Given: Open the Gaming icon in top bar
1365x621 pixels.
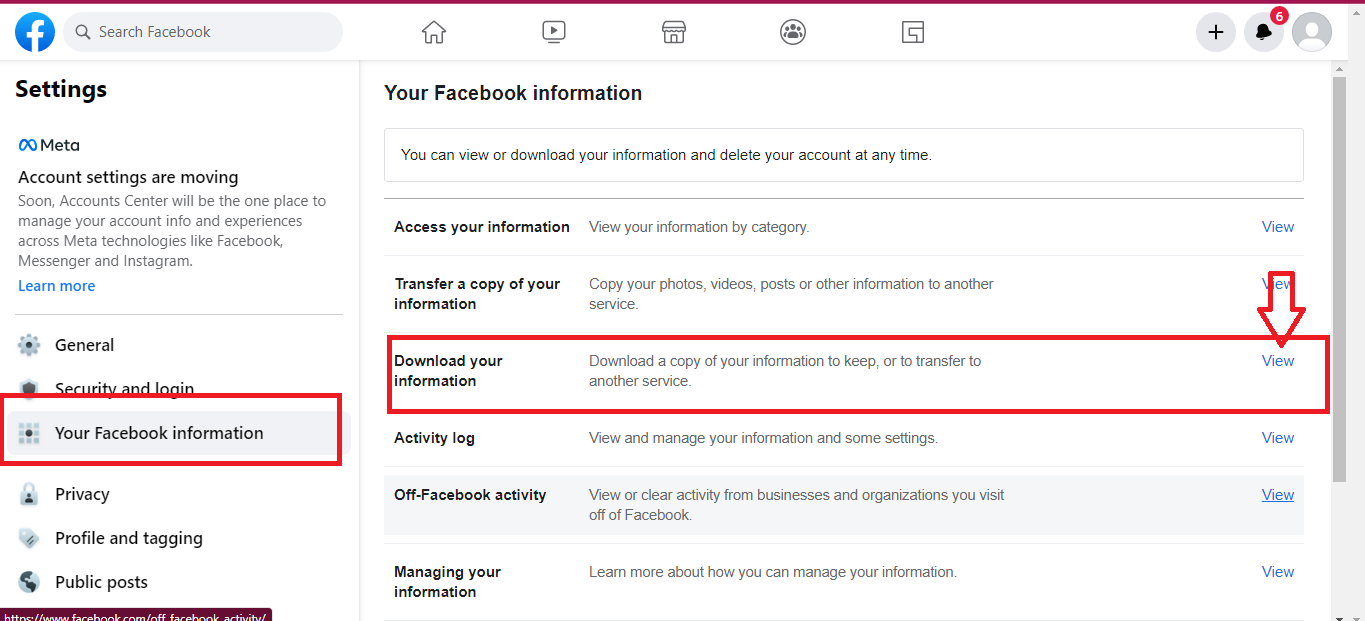Looking at the screenshot, I should (912, 32).
